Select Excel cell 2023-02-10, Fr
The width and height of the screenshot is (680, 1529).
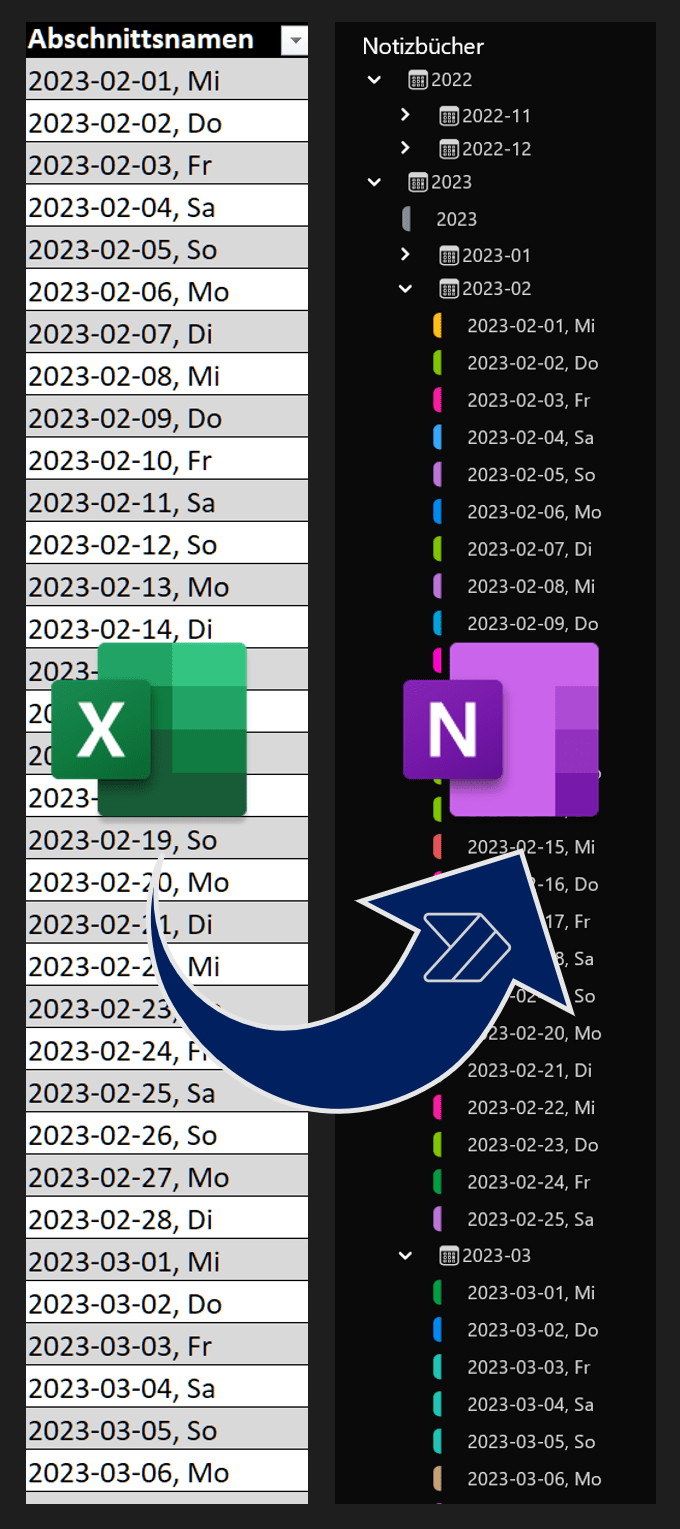167,458
